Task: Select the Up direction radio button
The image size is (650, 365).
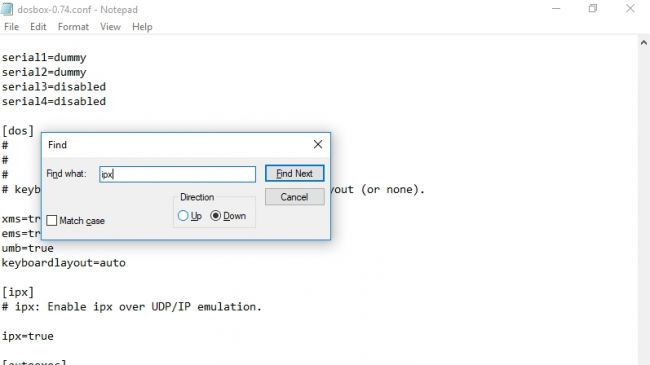Action: (183, 216)
